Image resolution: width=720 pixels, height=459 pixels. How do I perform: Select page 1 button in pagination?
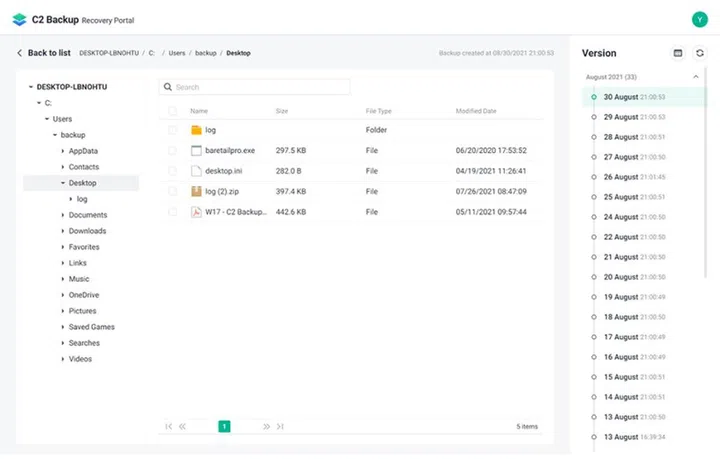coord(224,426)
